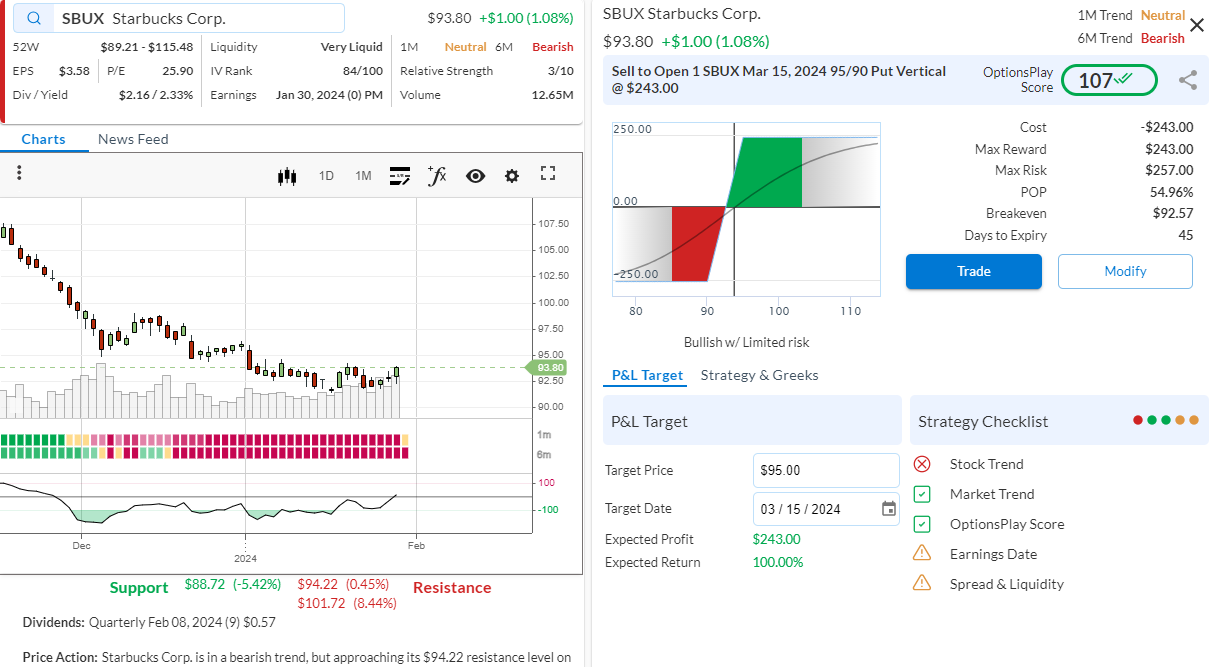Select the 1D chart interval
Screen dimensions: 1209x667
point(326,176)
